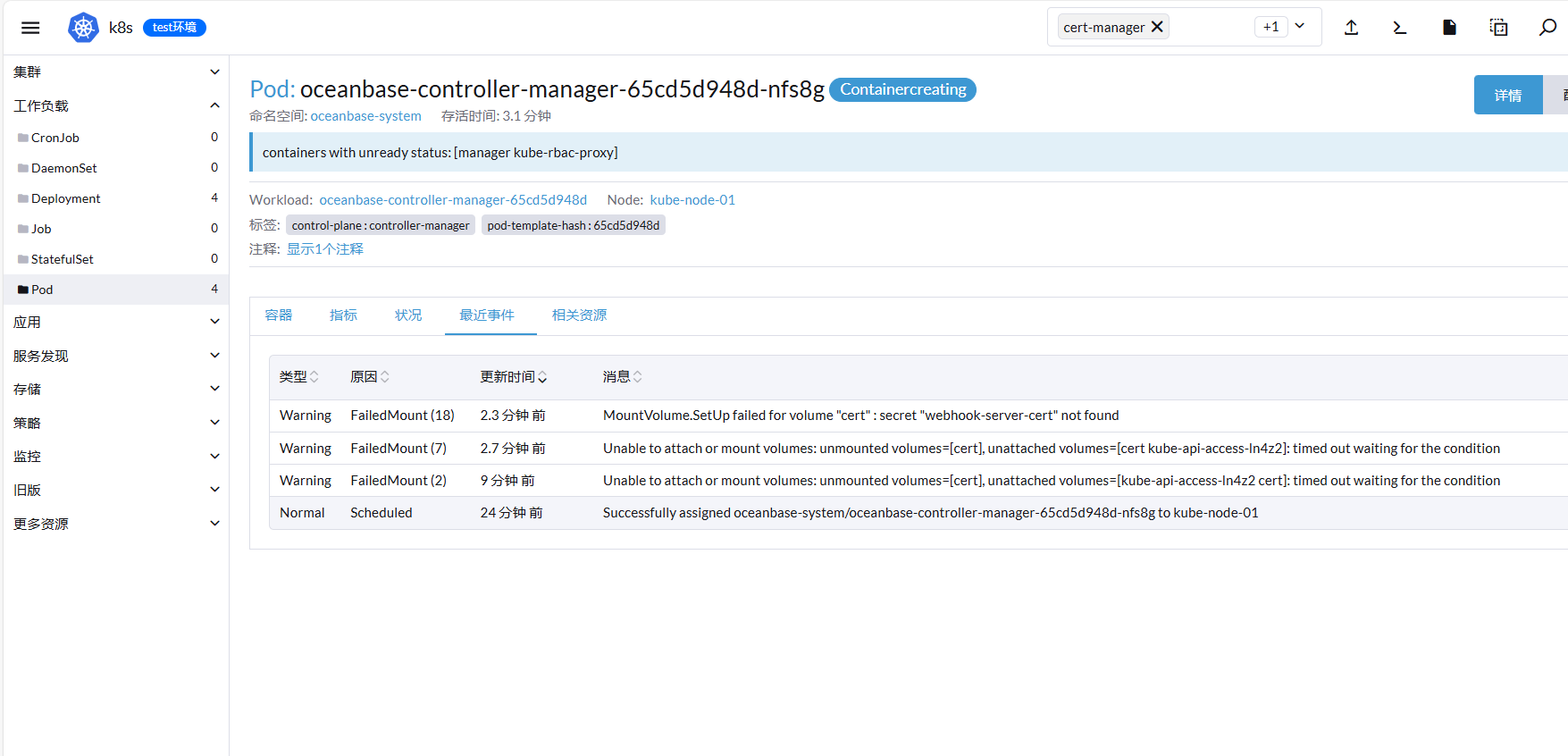Open CronJob in the sidebar
This screenshot has width=1568, height=756.
[55, 138]
